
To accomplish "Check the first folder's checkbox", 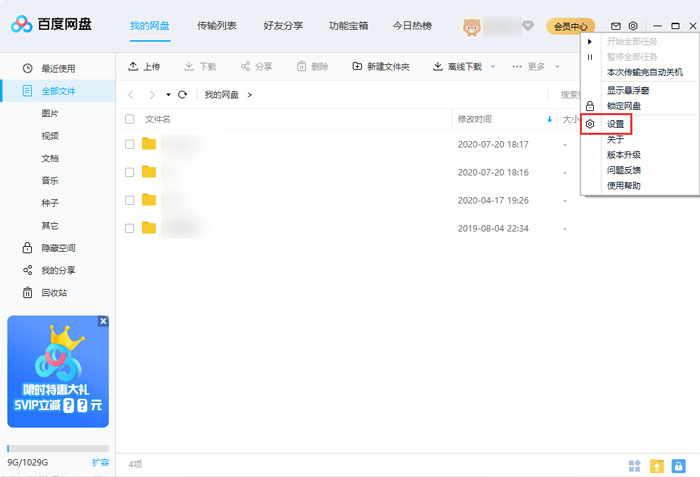I will [129, 144].
